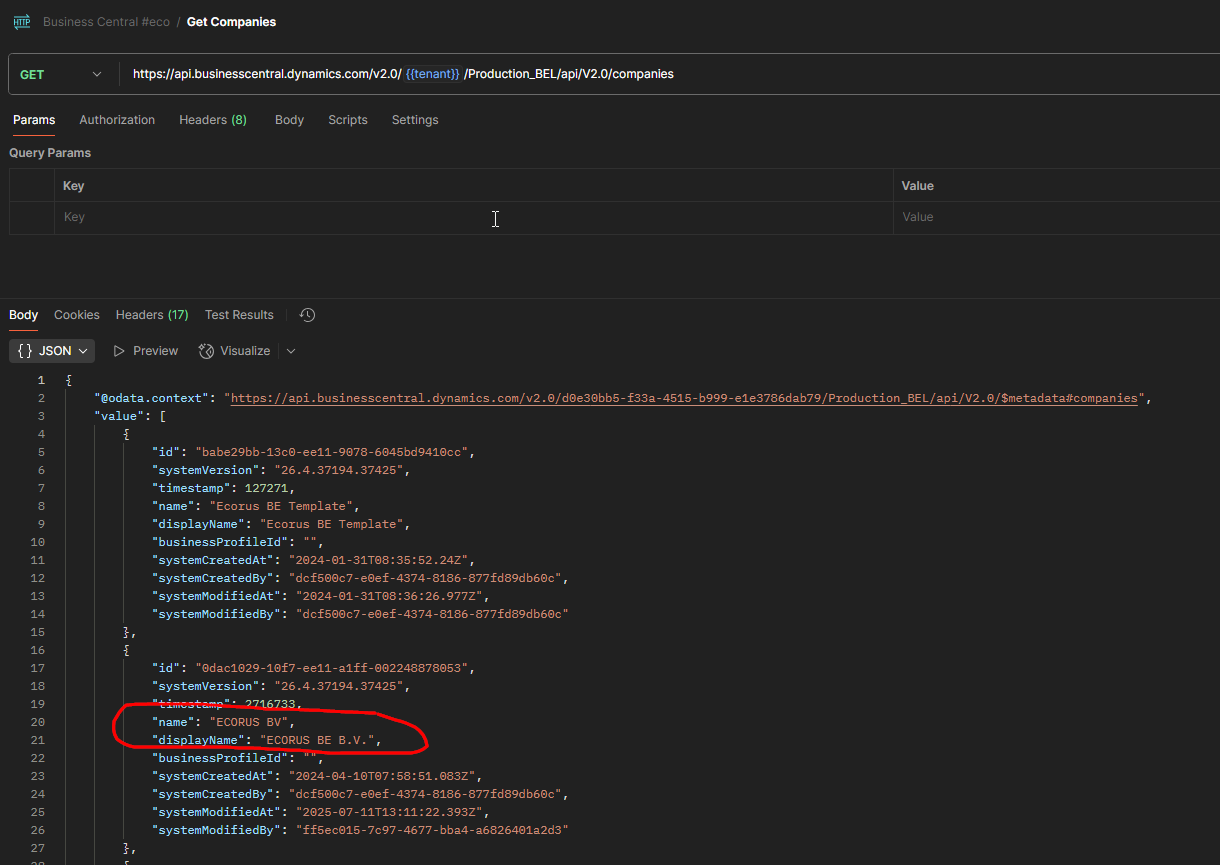Expand the JSON format dropdown
Screen dimensions: 1220x865
52,351
